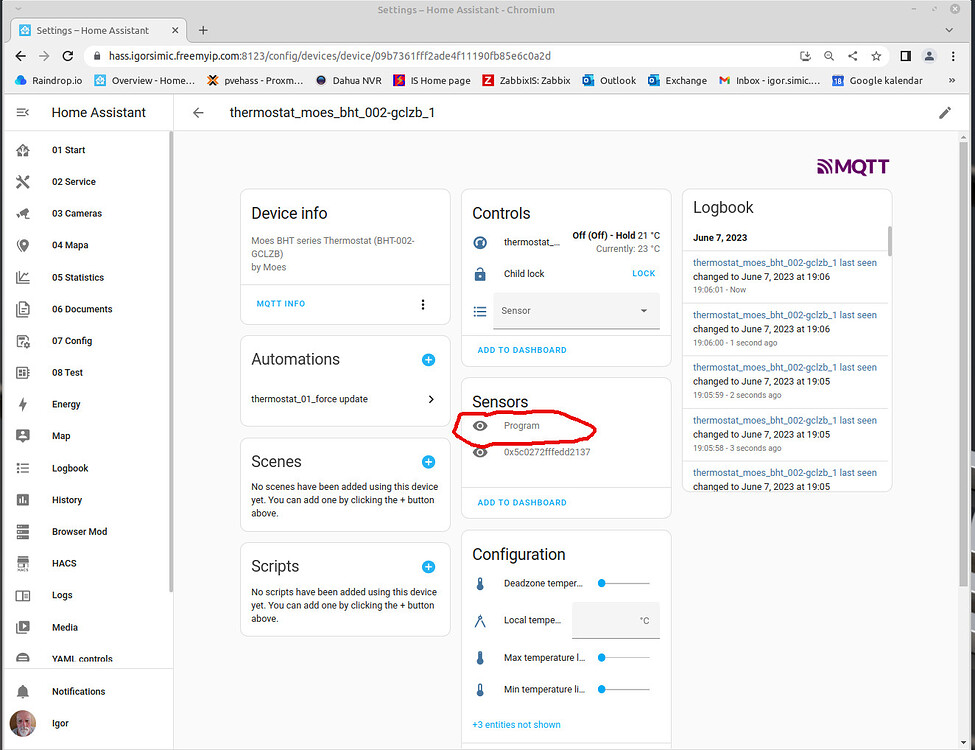Bookmark this page star icon
The image size is (975, 750).
point(876,56)
